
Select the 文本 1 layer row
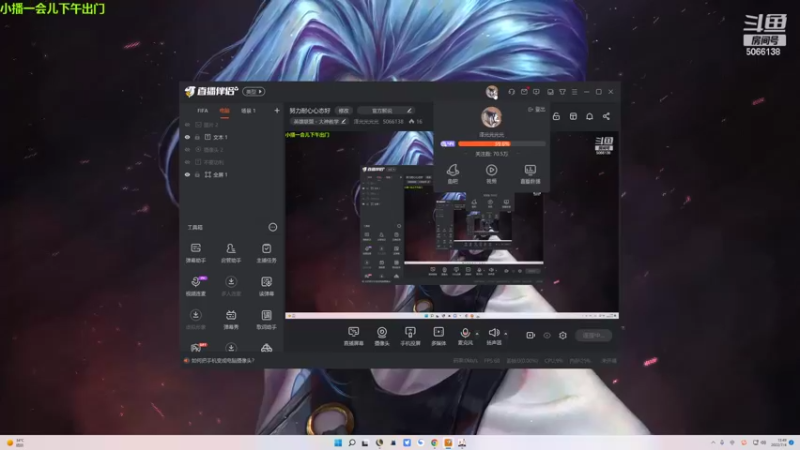coord(232,137)
